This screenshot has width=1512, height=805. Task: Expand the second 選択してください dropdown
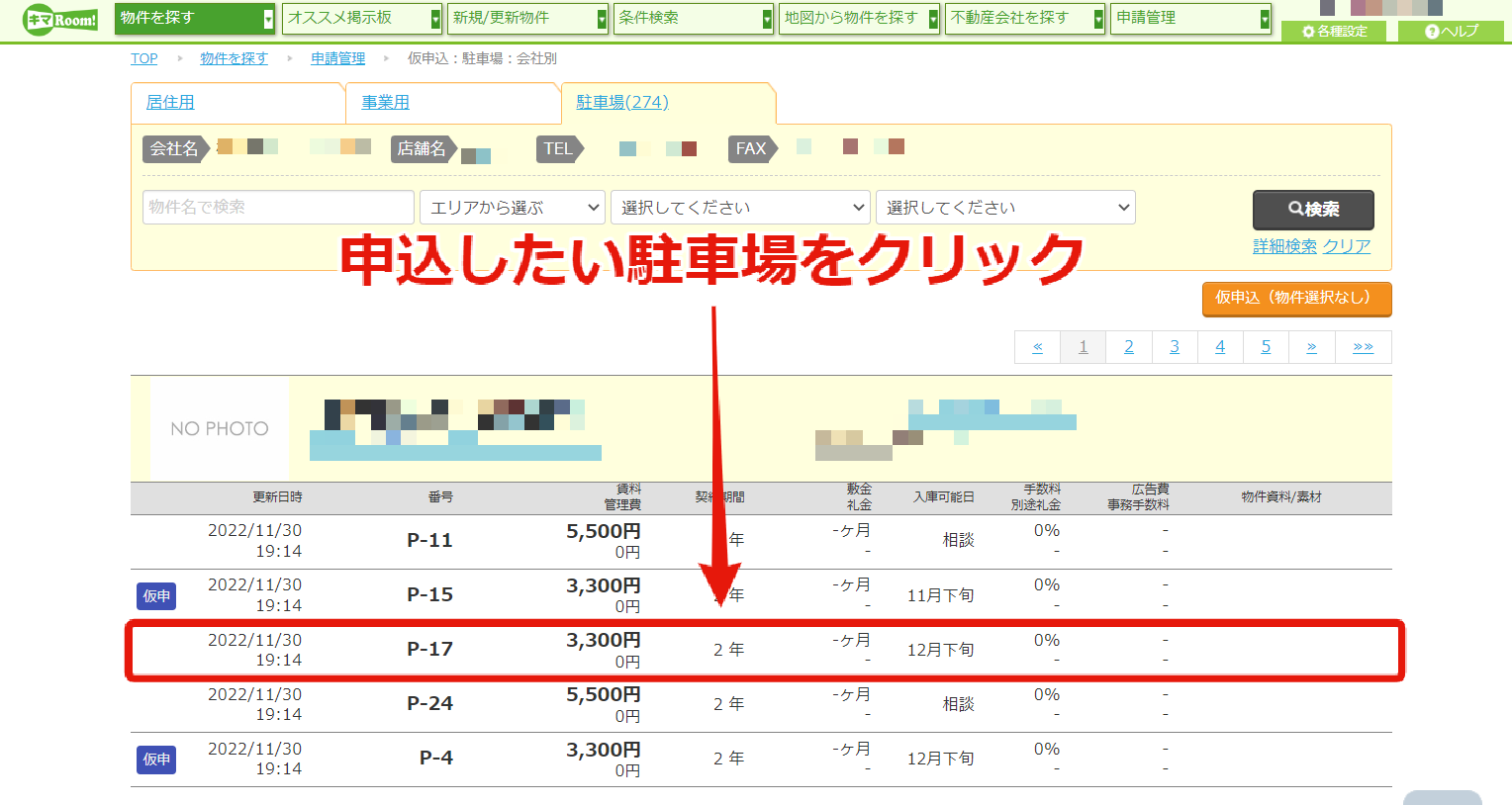1005,207
